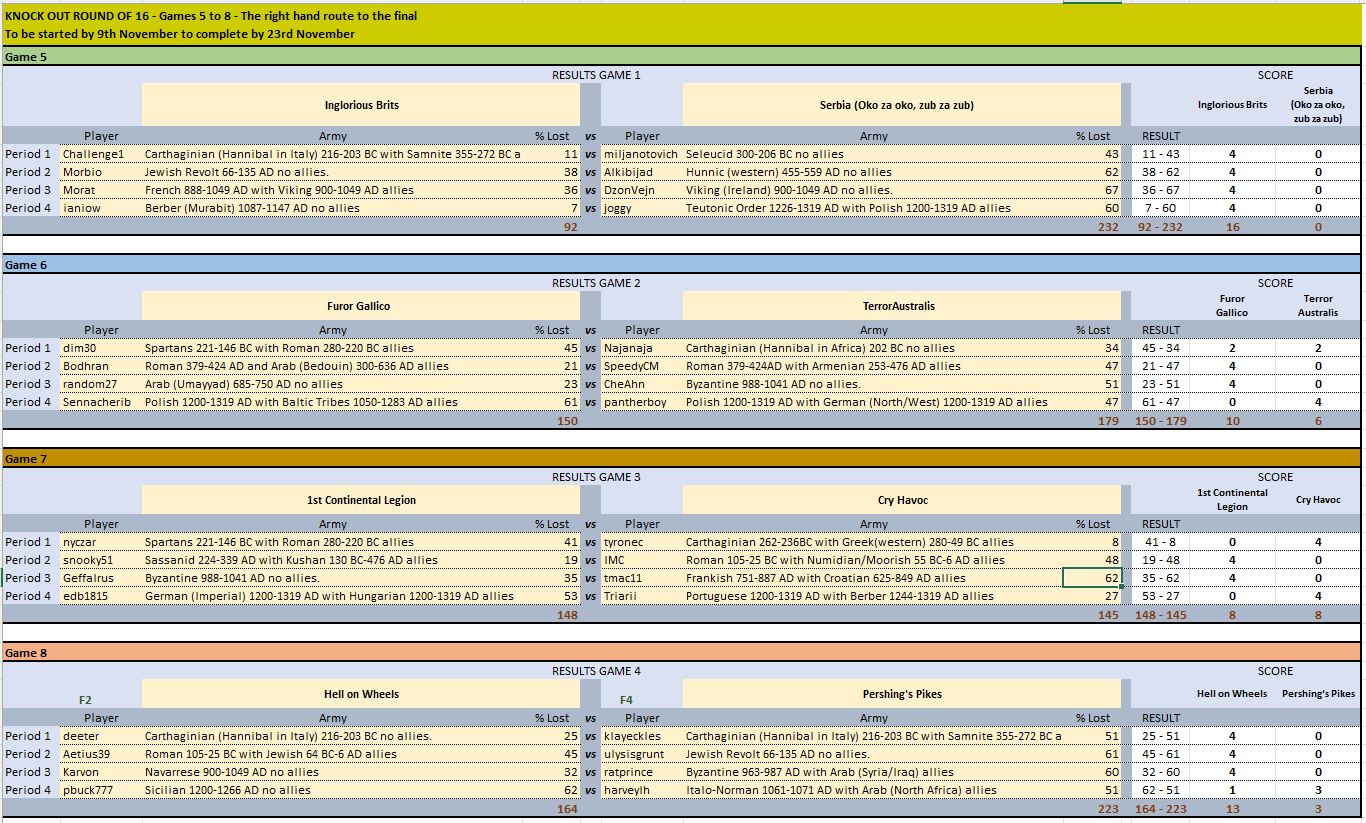
Task: Select the Pershing's Pikes team cell
Action: (902, 694)
